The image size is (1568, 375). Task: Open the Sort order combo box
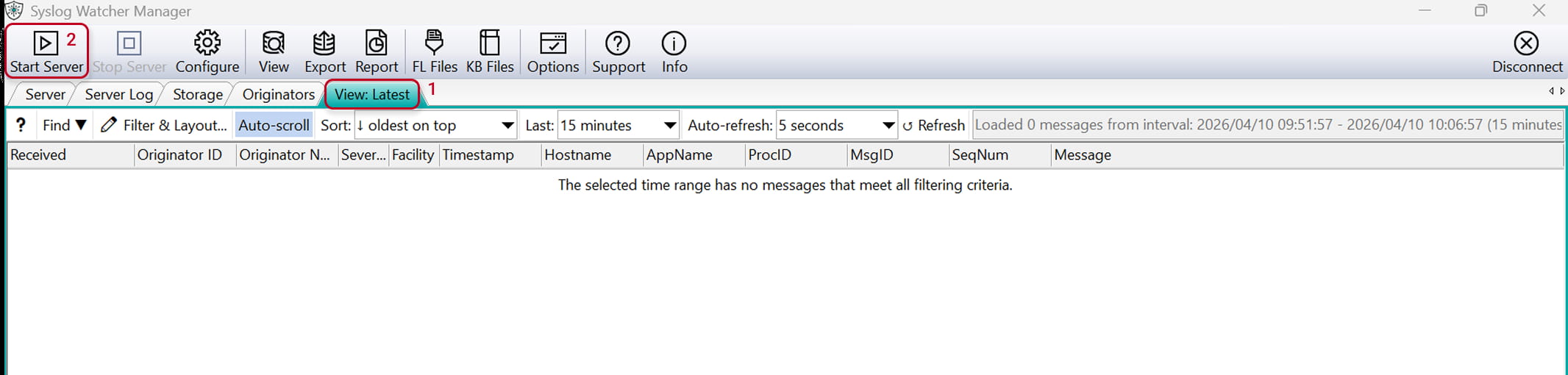pyautogui.click(x=435, y=125)
